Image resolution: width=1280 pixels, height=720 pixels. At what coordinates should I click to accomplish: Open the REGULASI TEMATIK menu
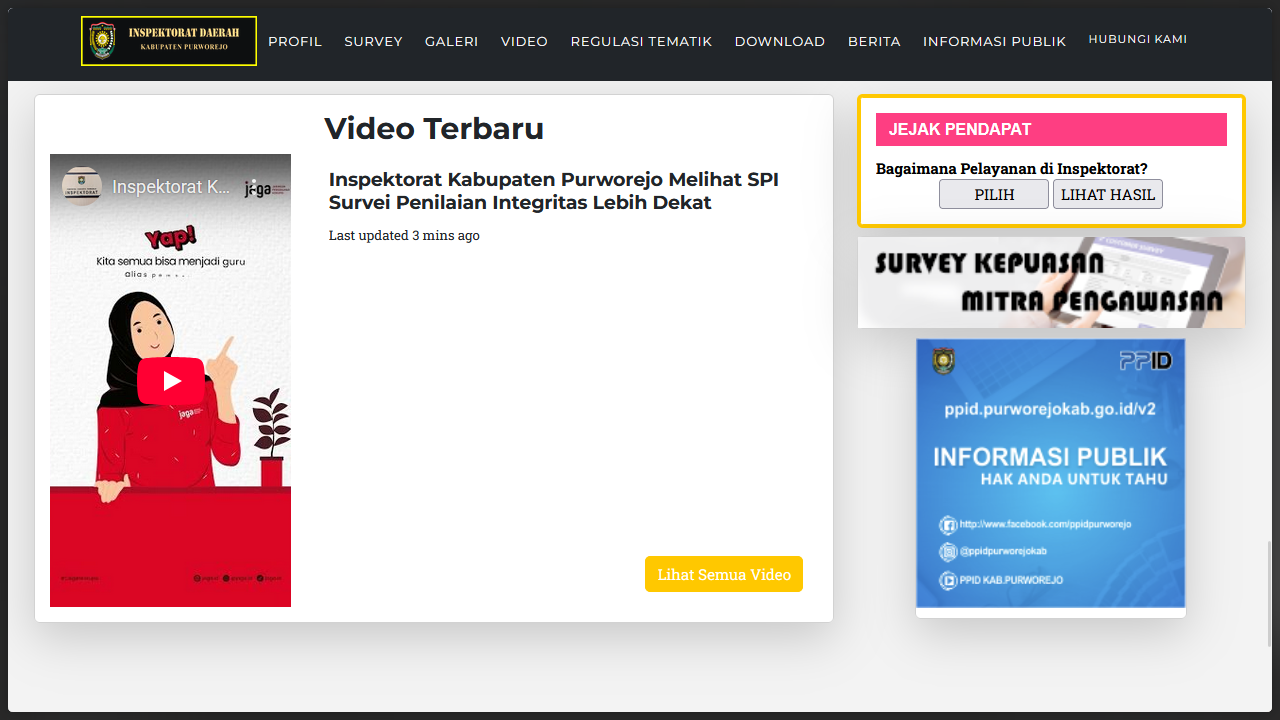[641, 41]
